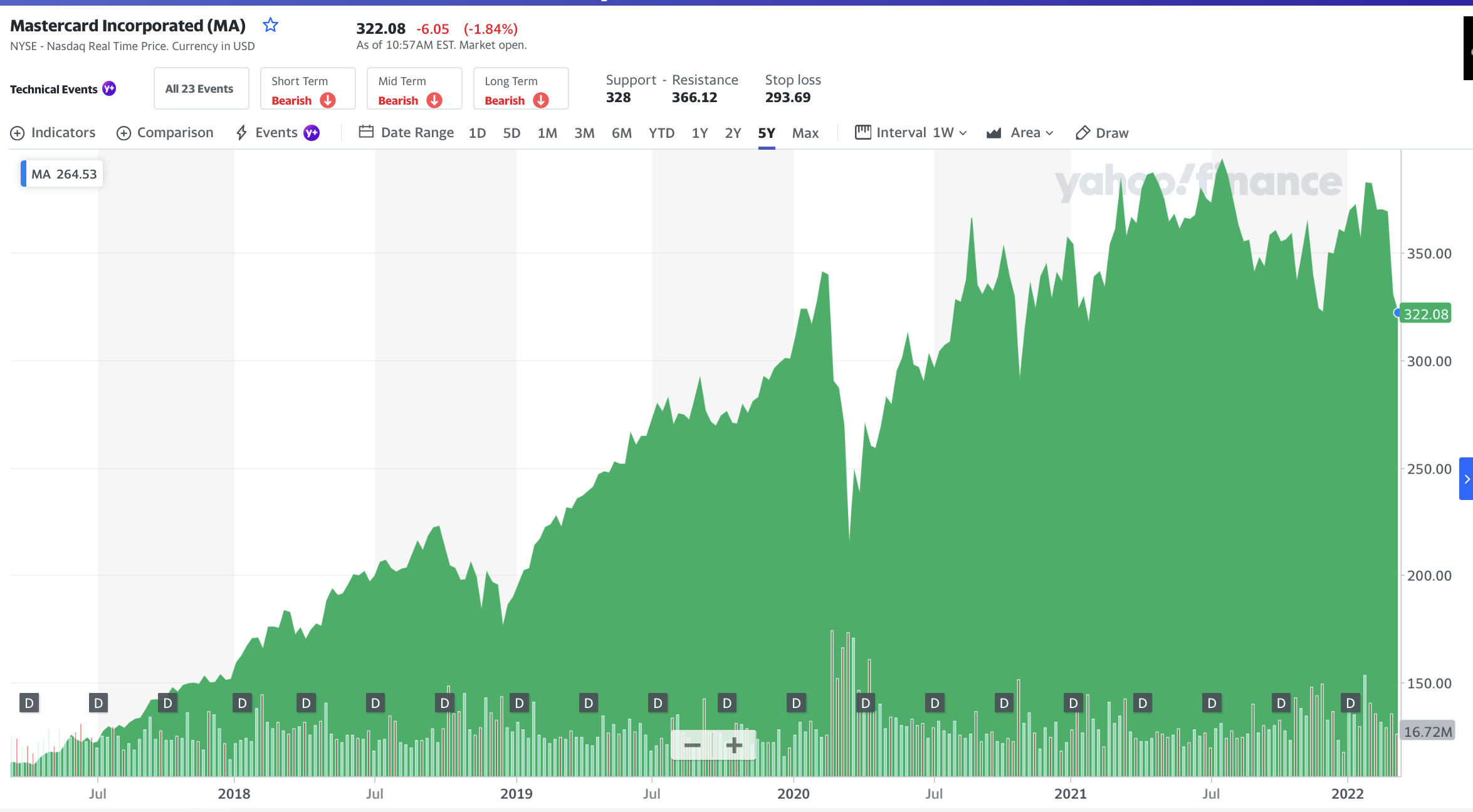
Task: Select the Draw pencil tool
Action: pos(1082,133)
